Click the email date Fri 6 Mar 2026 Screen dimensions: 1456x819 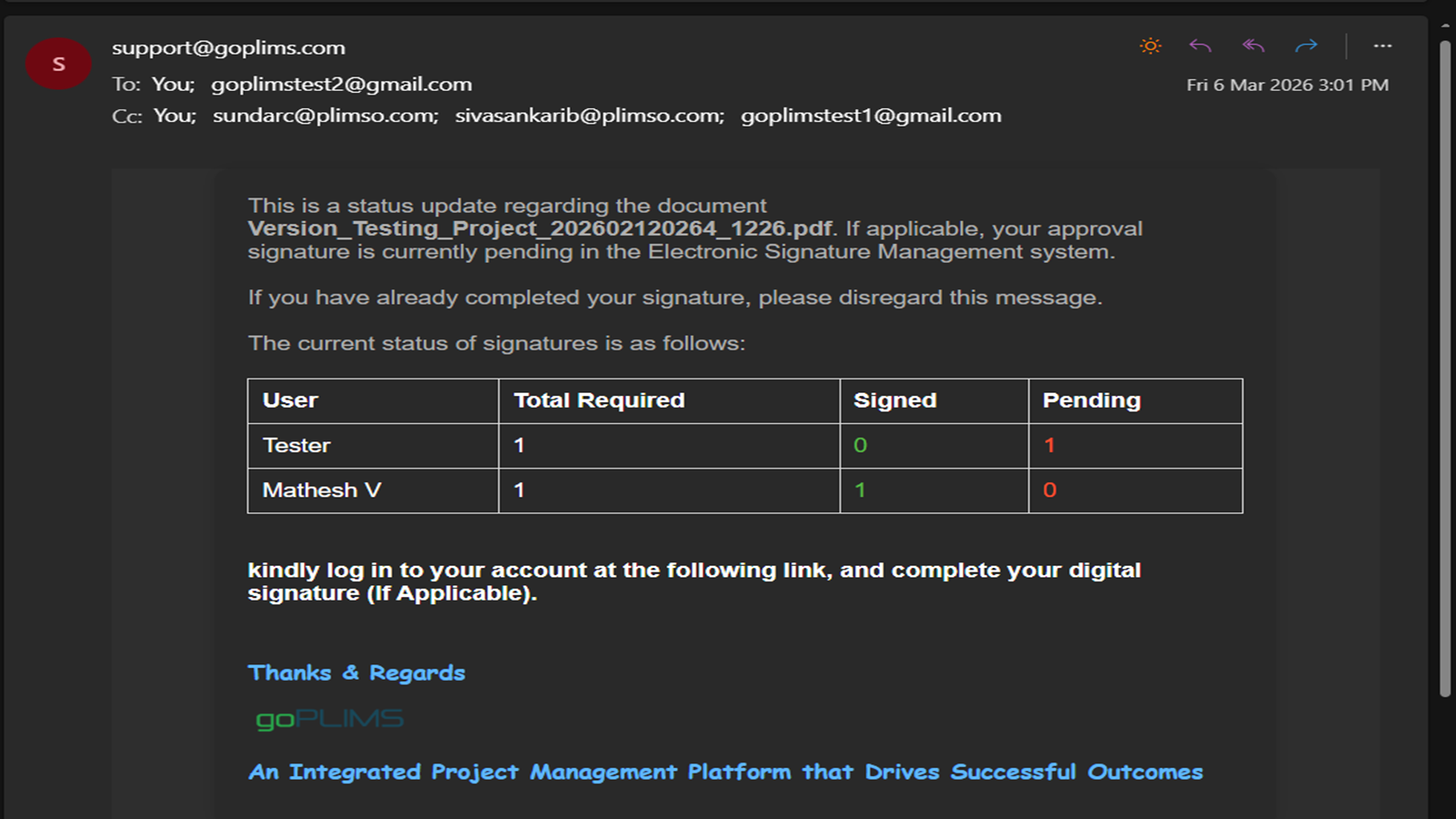pyautogui.click(x=1287, y=85)
